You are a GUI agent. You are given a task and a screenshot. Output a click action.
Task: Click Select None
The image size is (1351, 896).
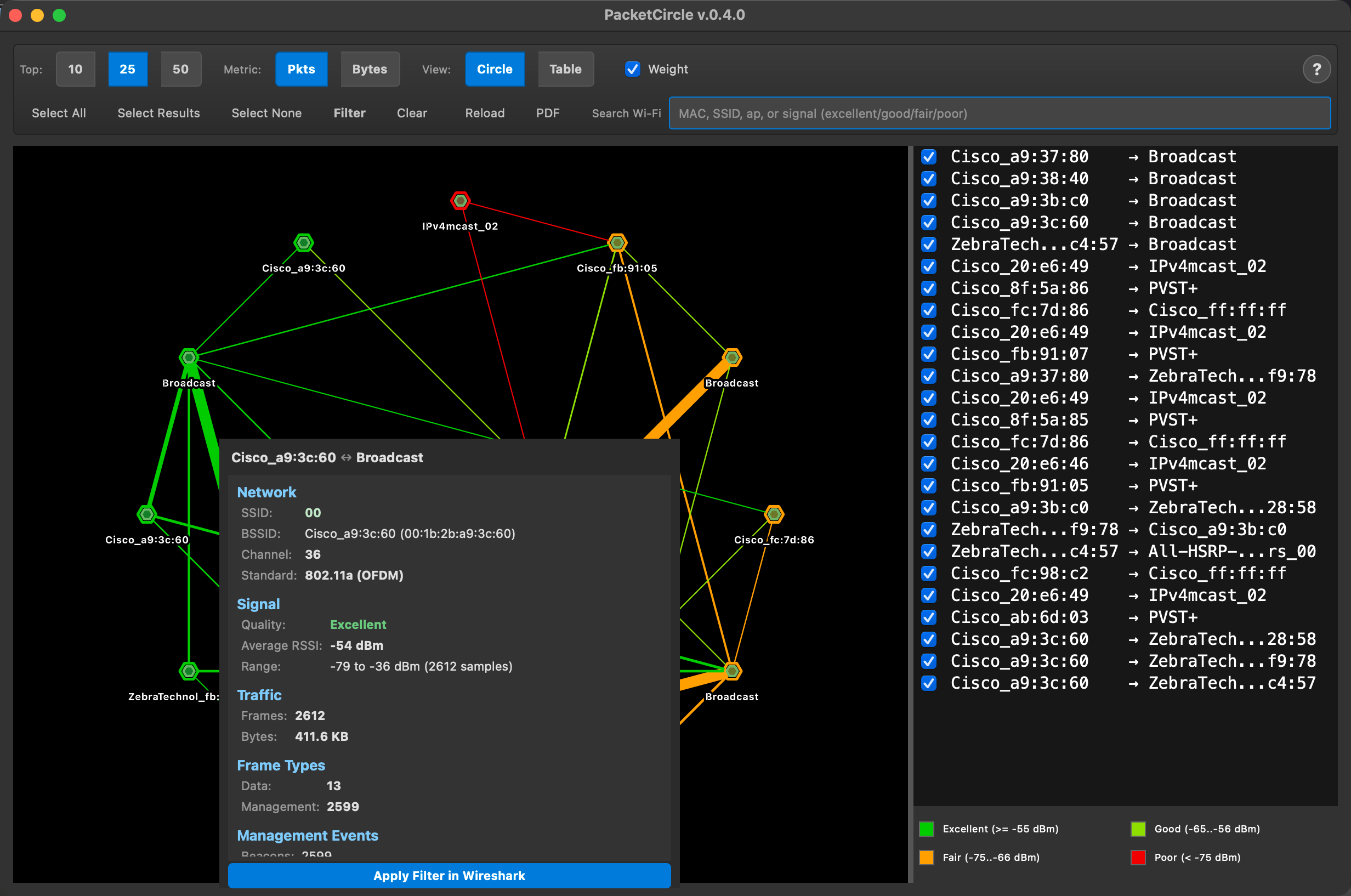tap(267, 113)
